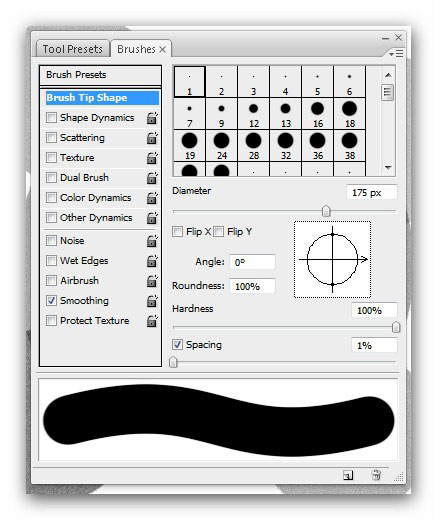The width and height of the screenshot is (437, 520).
Task: Toggle lock icon for Color Dynamics
Action: (152, 198)
